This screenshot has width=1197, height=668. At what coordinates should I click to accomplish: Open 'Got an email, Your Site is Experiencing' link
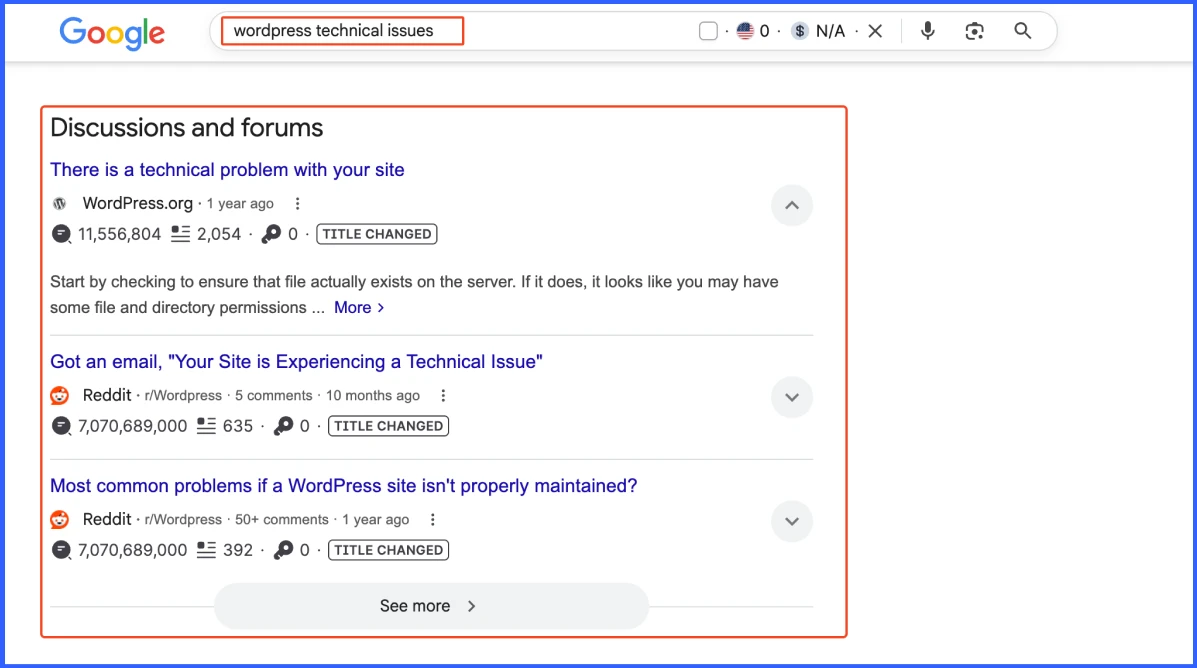pos(296,362)
